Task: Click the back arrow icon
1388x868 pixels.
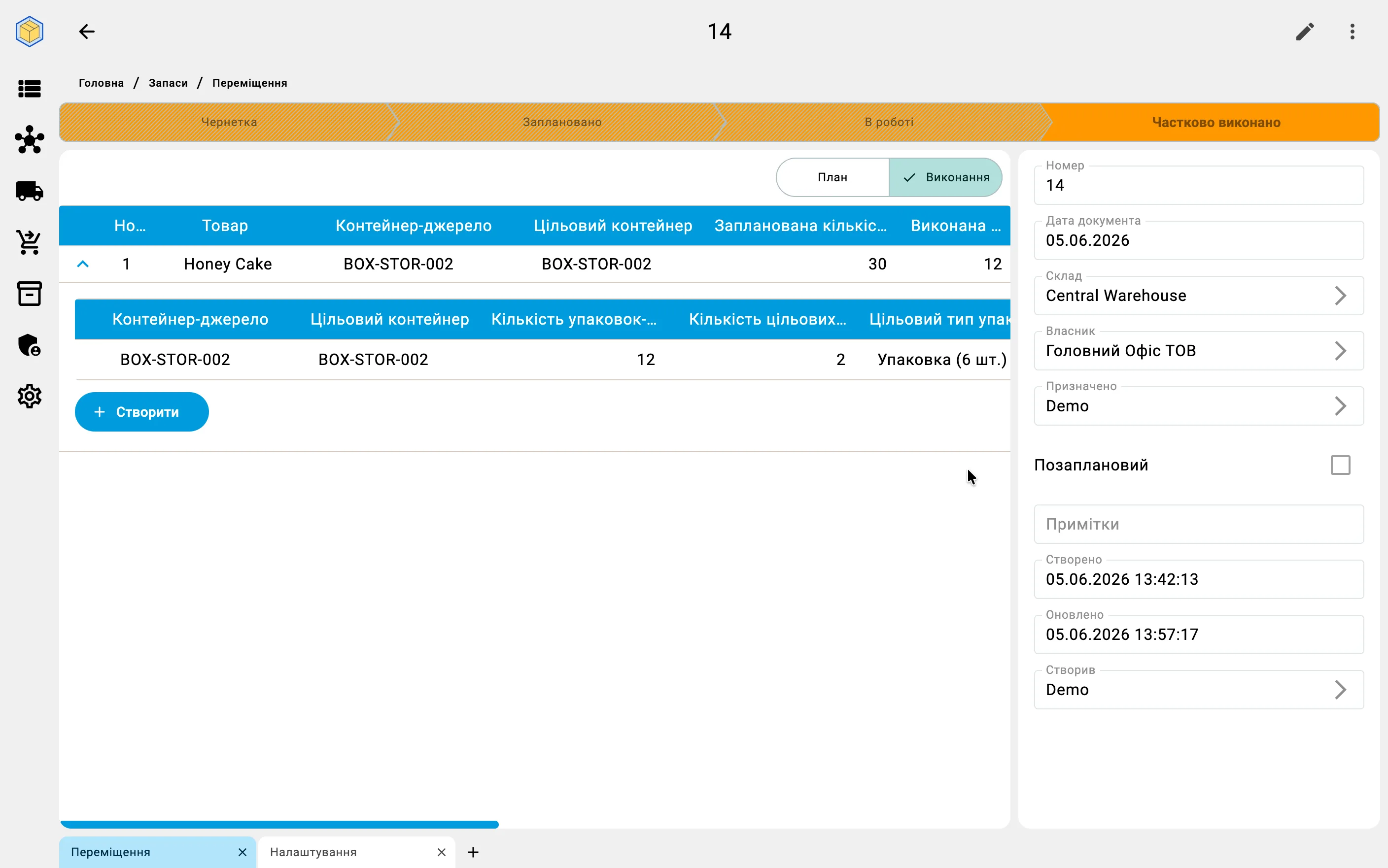Action: (x=87, y=32)
